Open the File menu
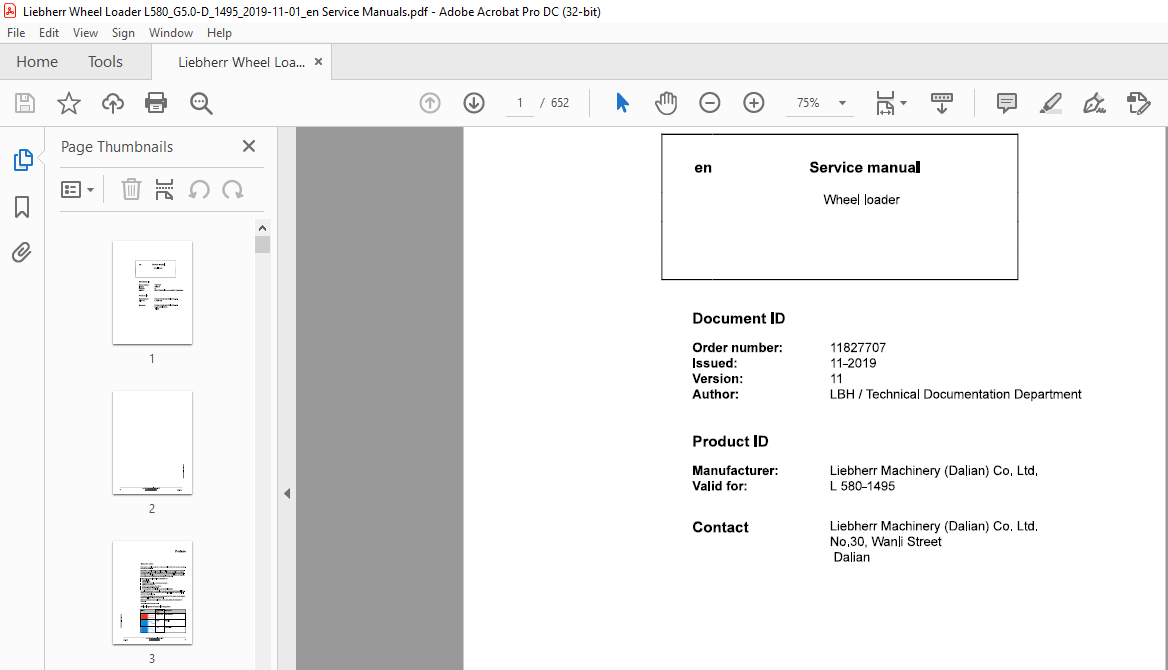Viewport: 1168px width, 670px height. [16, 33]
